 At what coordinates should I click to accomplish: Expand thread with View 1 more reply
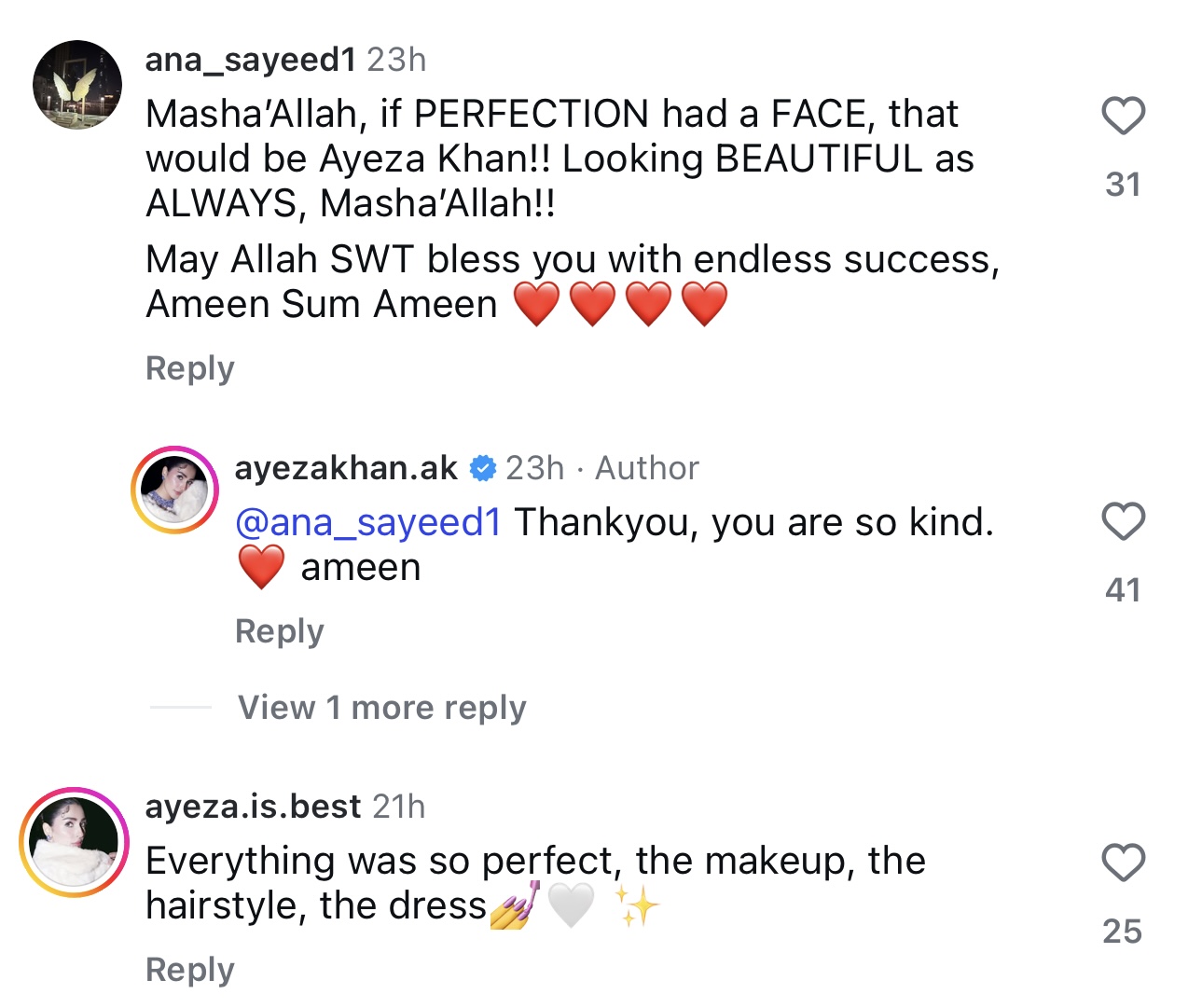tap(381, 708)
